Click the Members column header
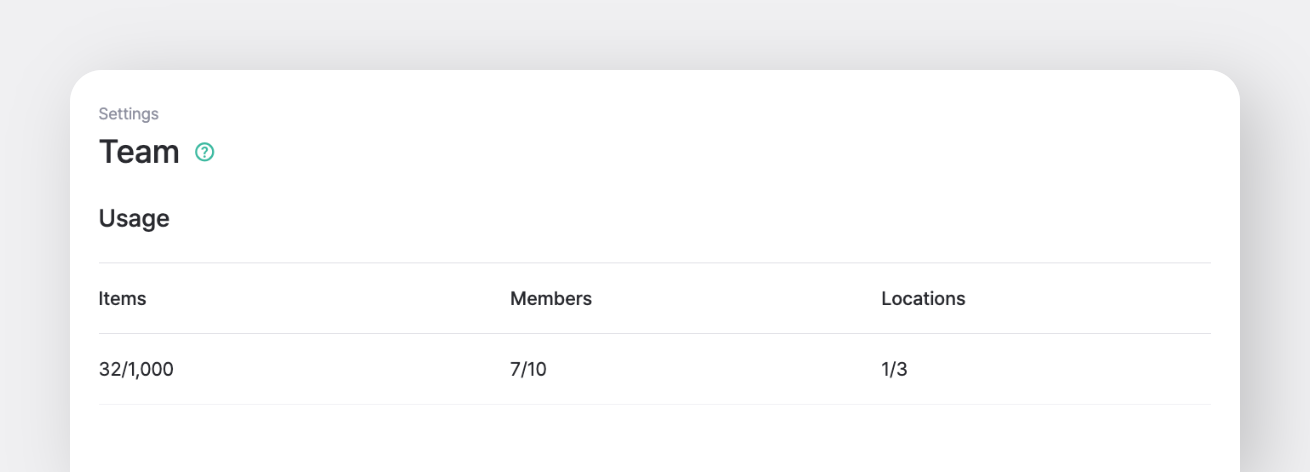1310x472 pixels. [551, 298]
